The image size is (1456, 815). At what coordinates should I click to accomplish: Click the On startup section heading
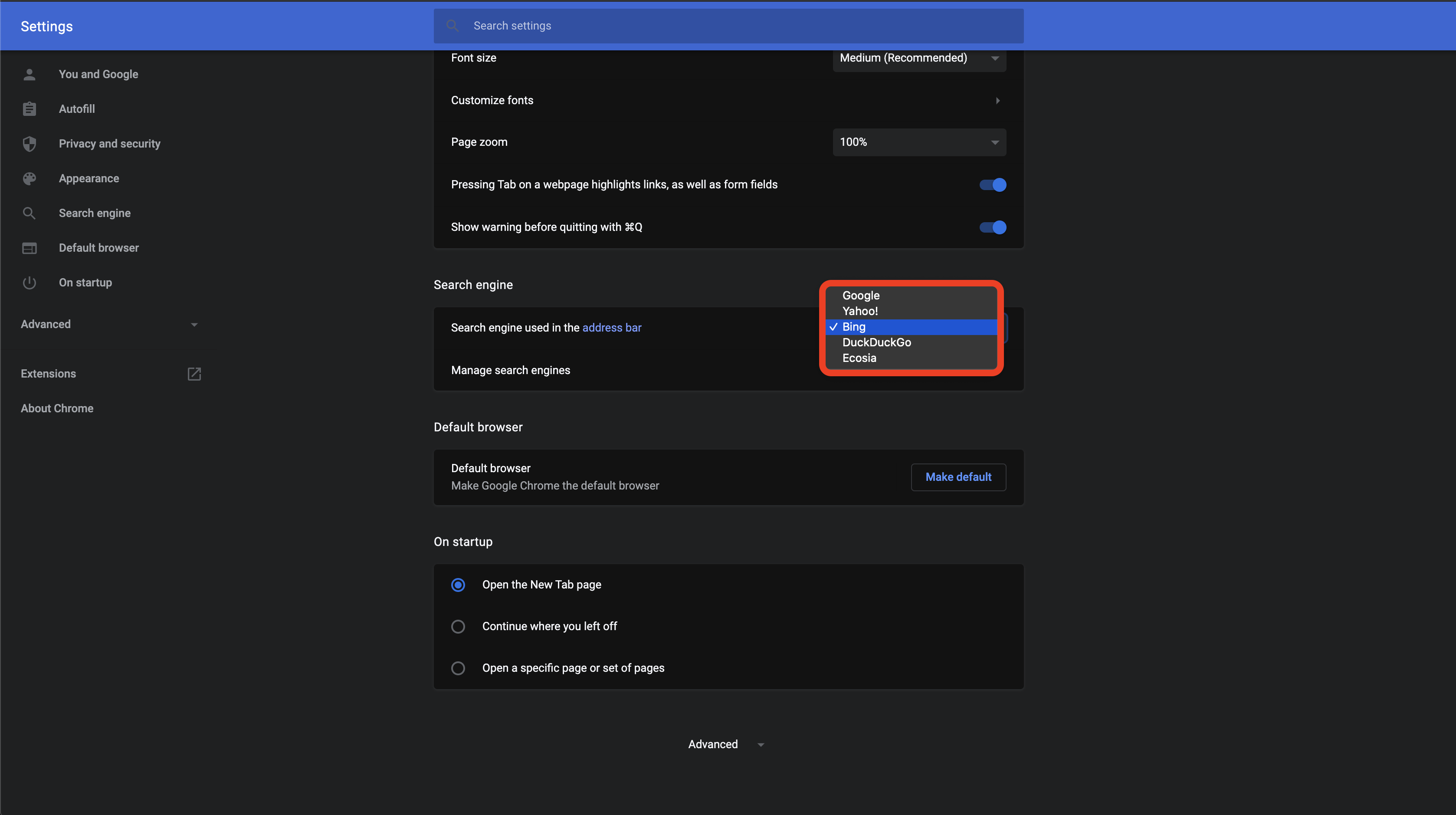[x=463, y=542]
